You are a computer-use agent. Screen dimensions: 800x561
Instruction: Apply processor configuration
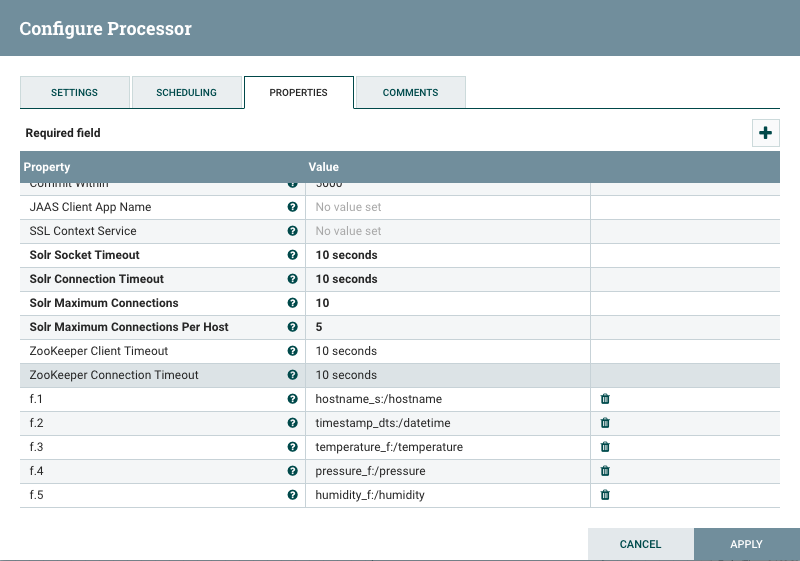[746, 544]
